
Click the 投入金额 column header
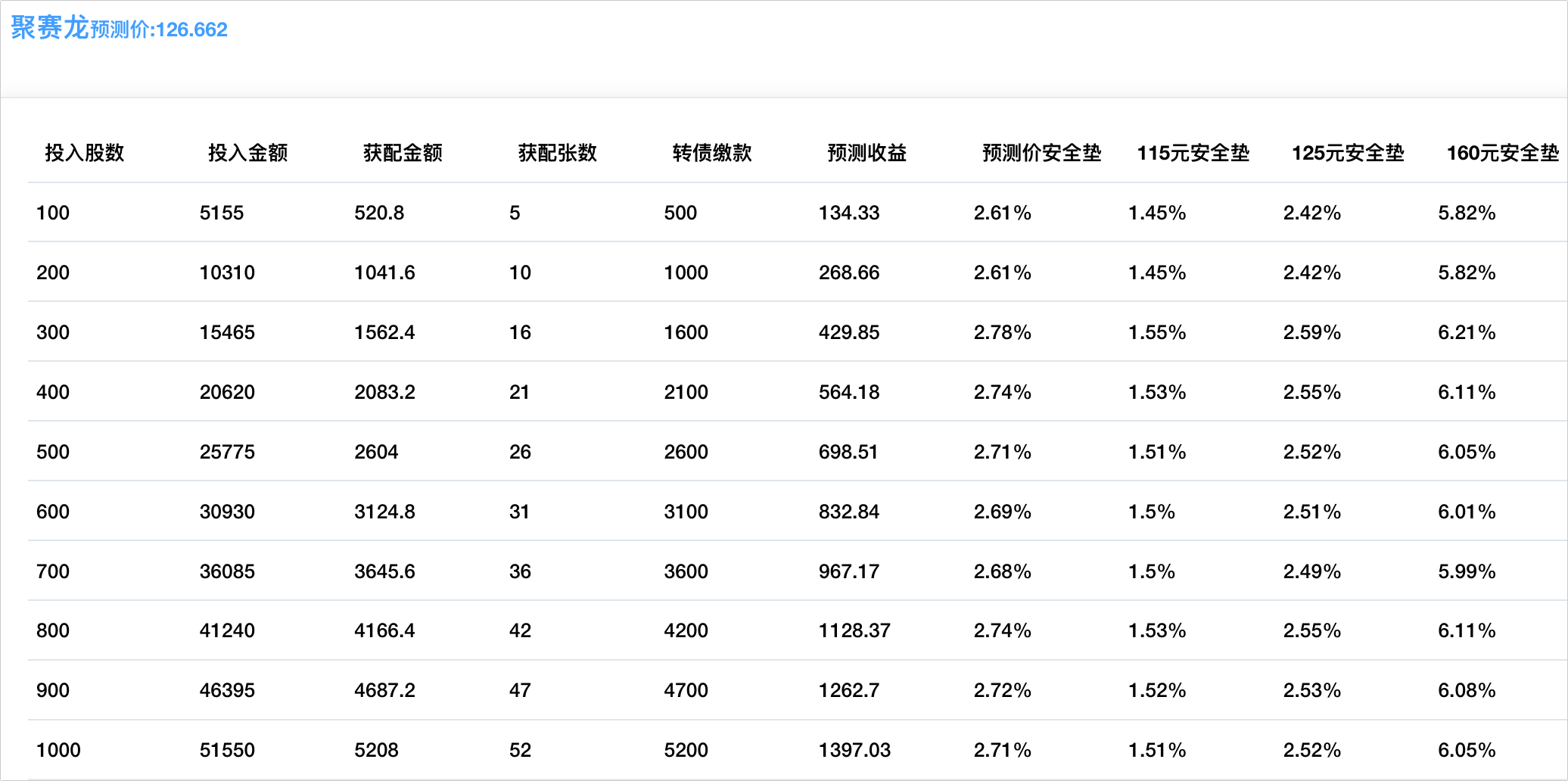(247, 153)
